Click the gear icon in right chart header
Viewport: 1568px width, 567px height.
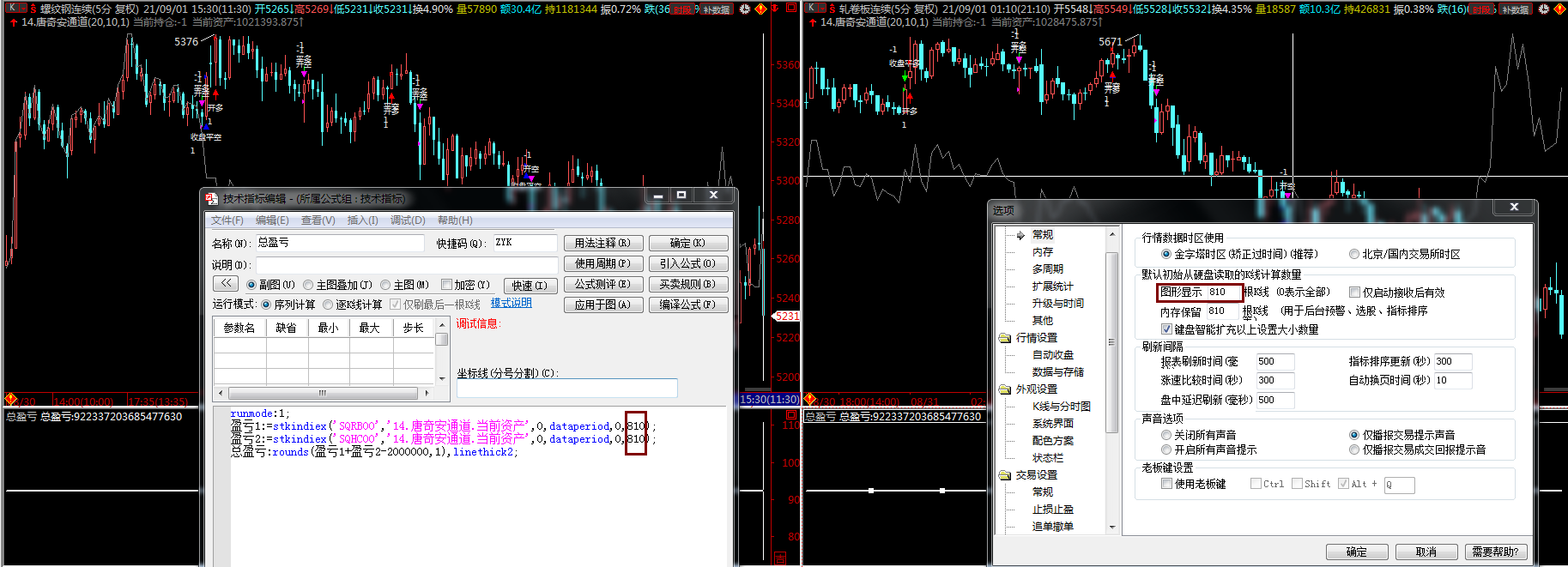[1544, 9]
